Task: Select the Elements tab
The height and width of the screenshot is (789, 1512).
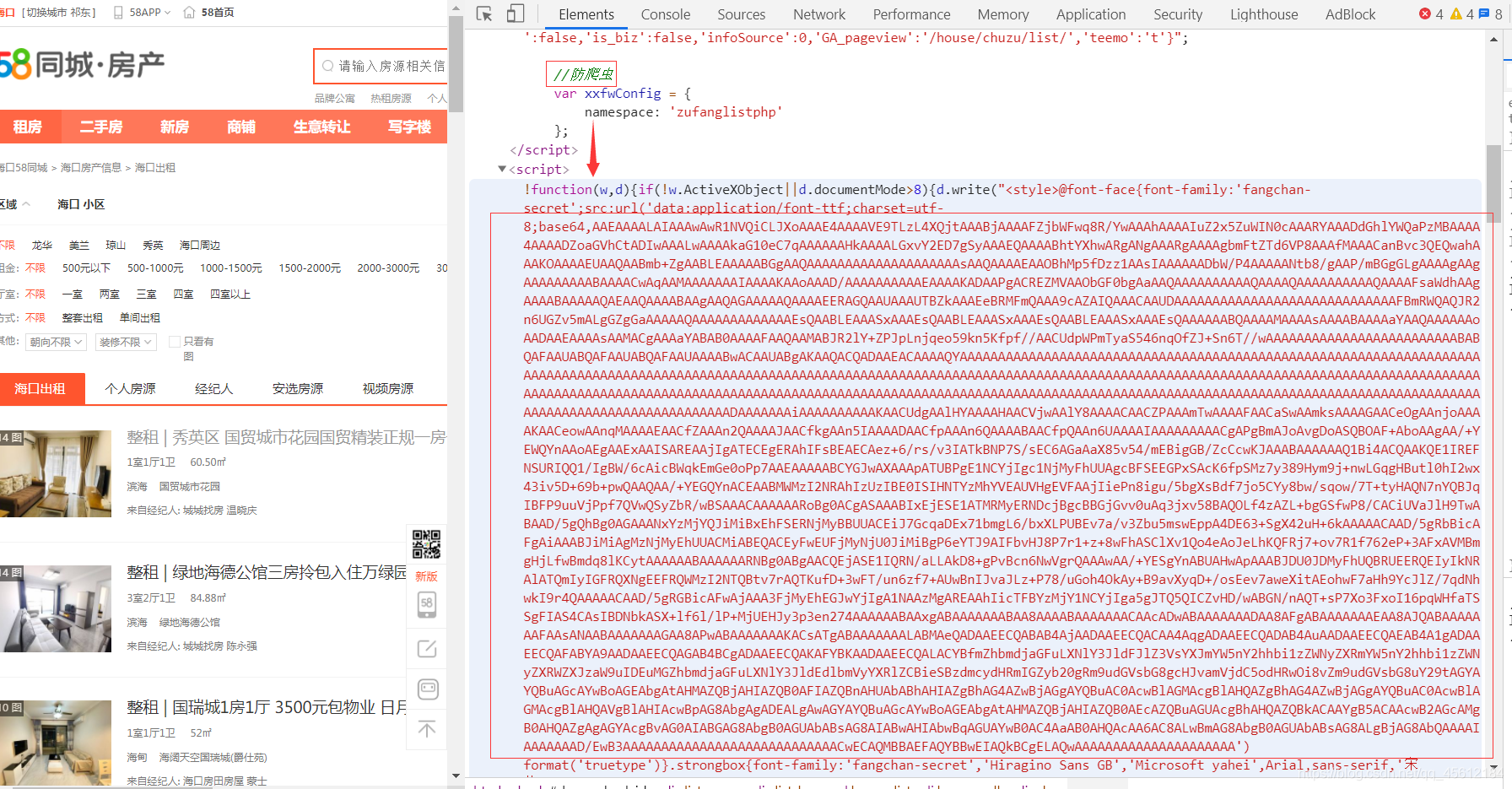Action: pos(586,14)
